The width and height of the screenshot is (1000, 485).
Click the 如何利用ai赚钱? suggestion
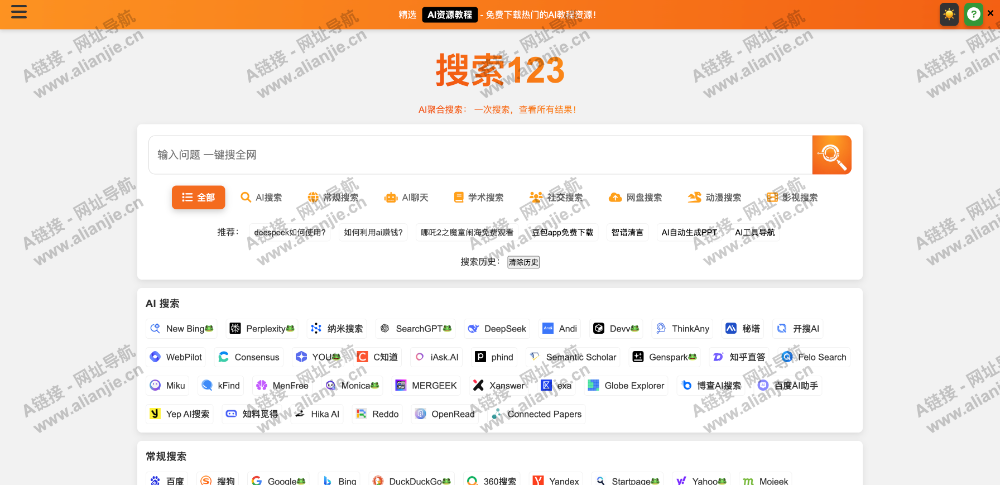373,232
